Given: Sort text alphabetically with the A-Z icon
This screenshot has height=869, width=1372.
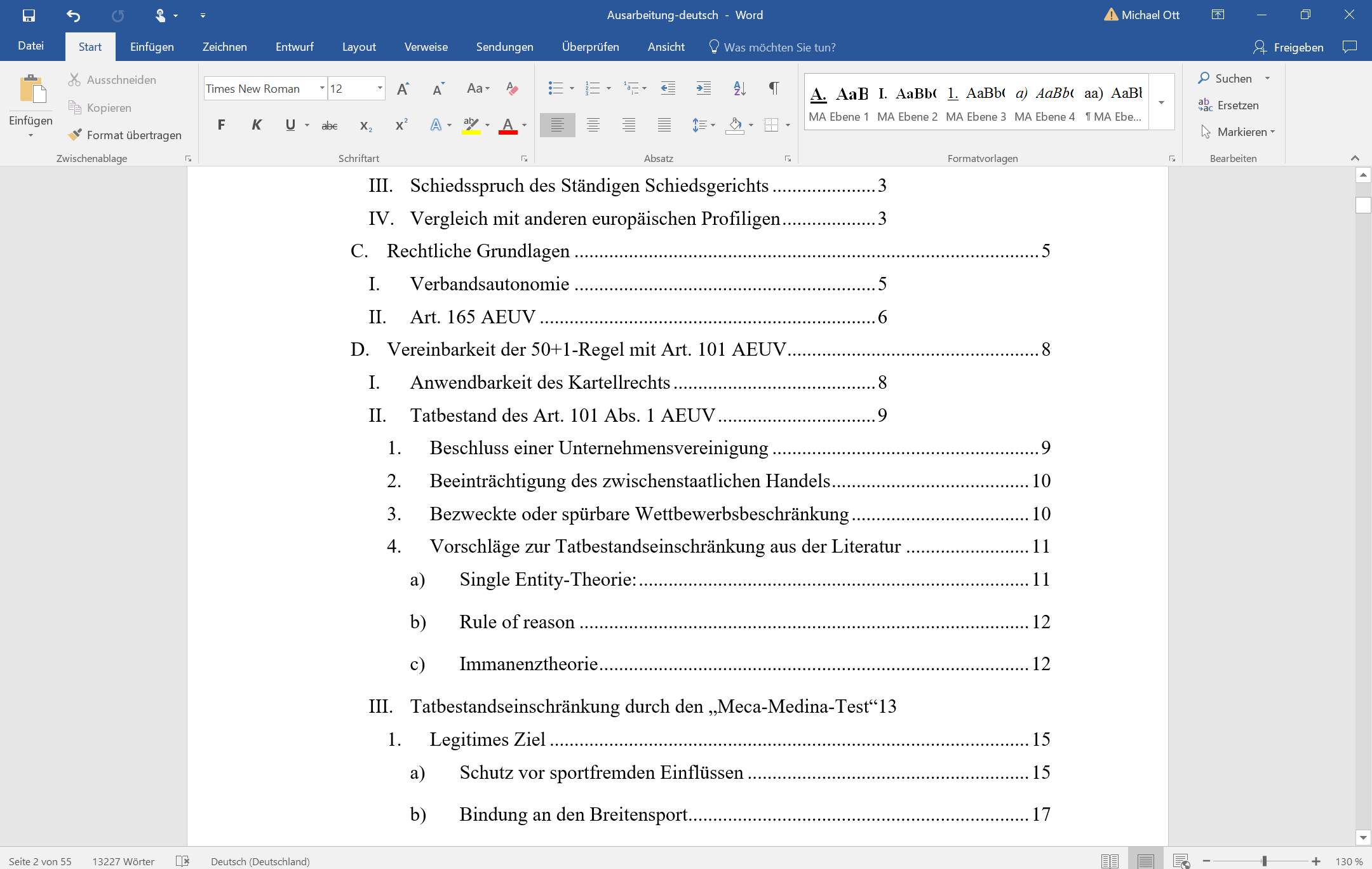Looking at the screenshot, I should [x=739, y=88].
